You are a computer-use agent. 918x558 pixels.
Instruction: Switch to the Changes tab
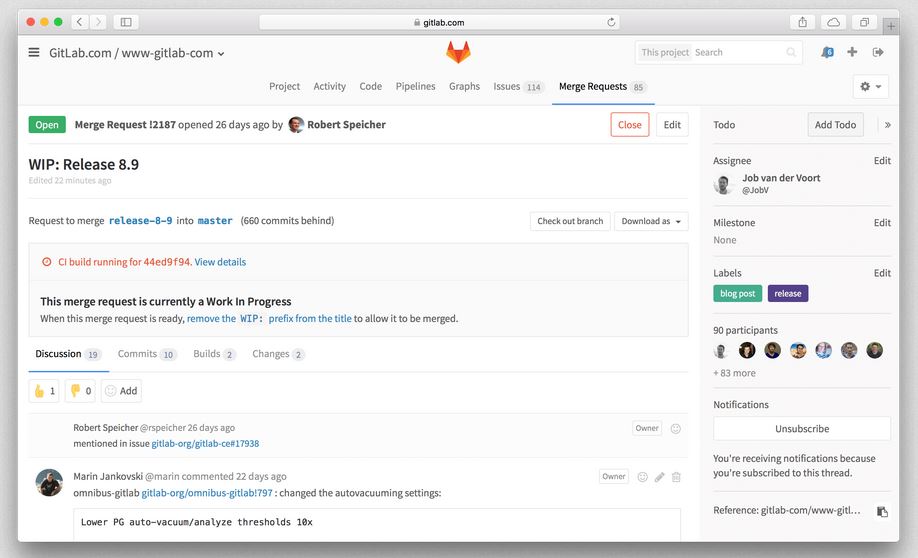click(279, 354)
